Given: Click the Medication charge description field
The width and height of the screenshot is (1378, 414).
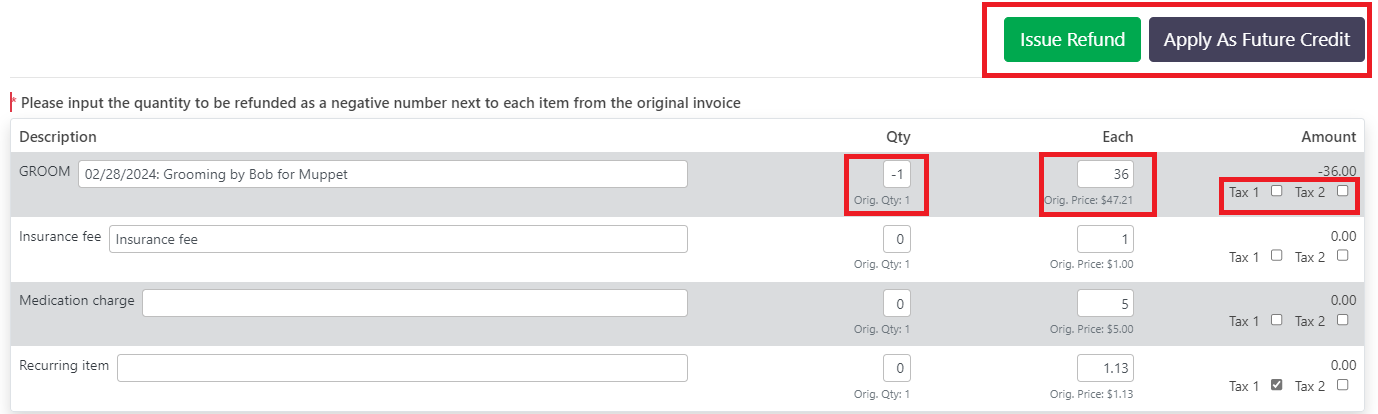Looking at the screenshot, I should pos(415,303).
